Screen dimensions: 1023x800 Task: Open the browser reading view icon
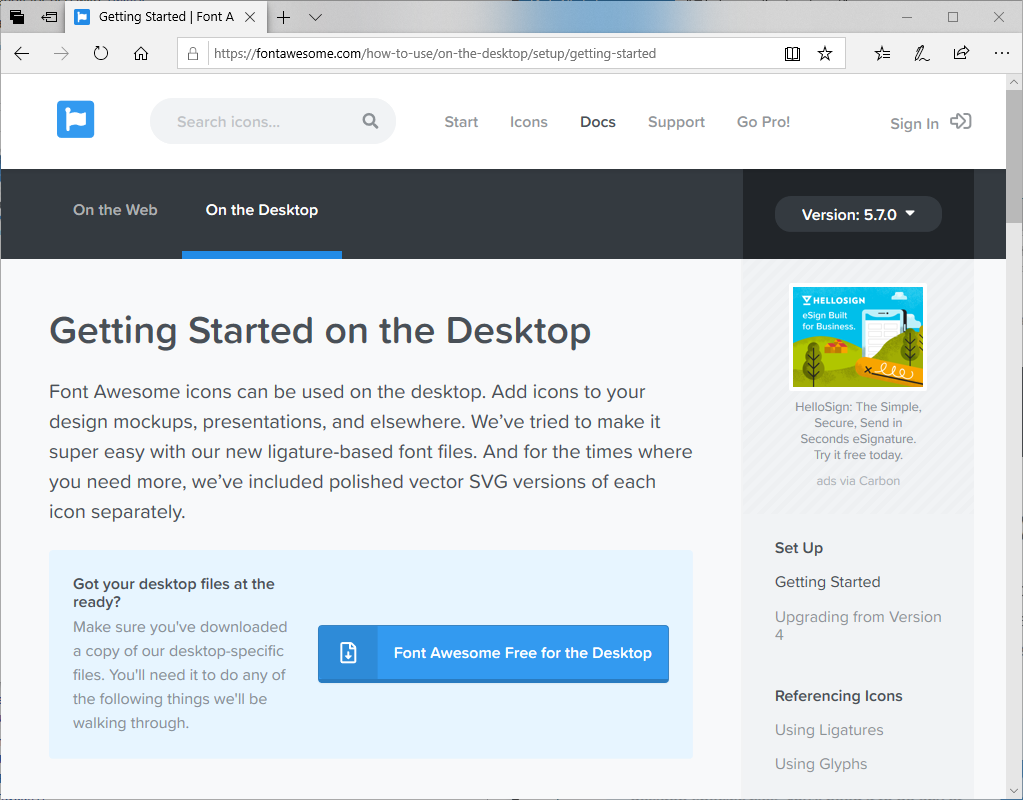pyautogui.click(x=792, y=54)
